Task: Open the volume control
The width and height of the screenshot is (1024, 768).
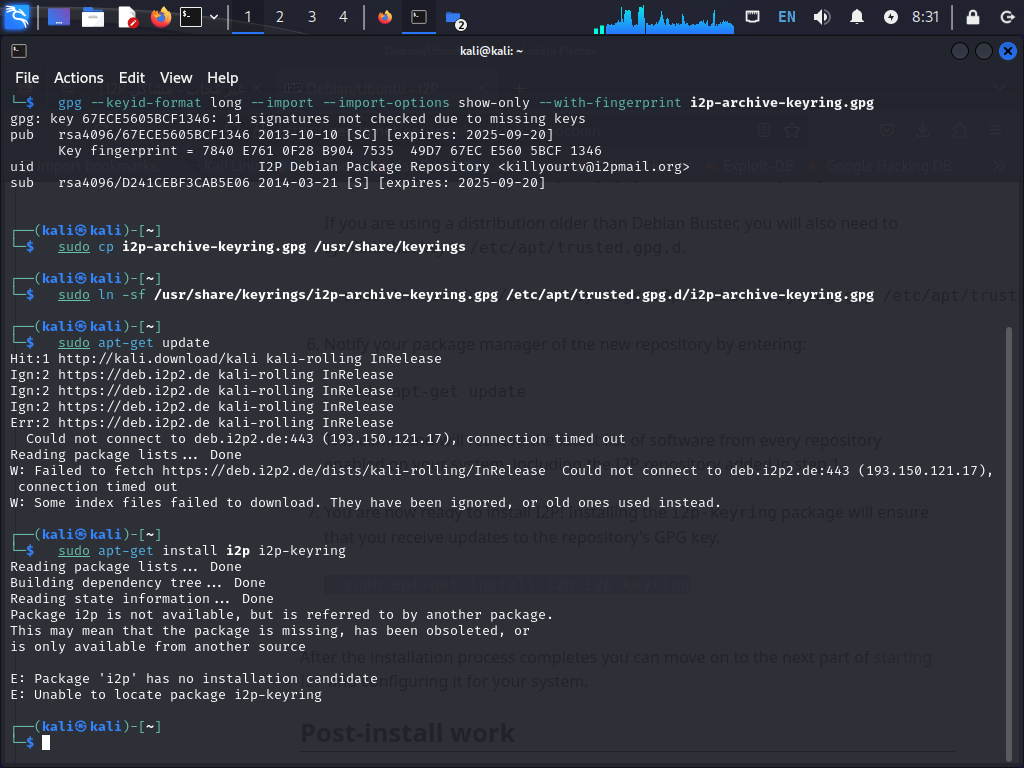Action: click(x=822, y=17)
